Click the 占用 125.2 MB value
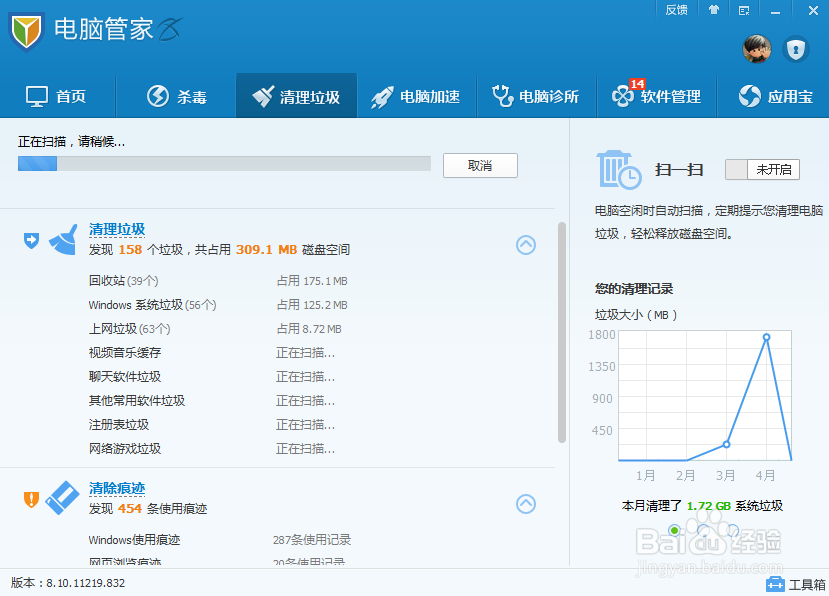 click(312, 305)
